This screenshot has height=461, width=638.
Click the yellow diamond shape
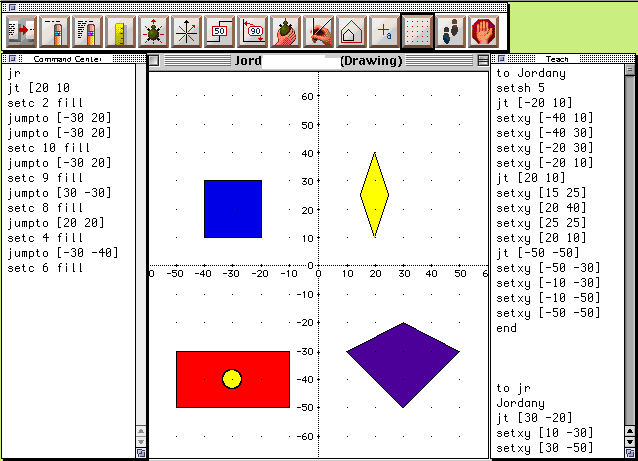[x=374, y=195]
